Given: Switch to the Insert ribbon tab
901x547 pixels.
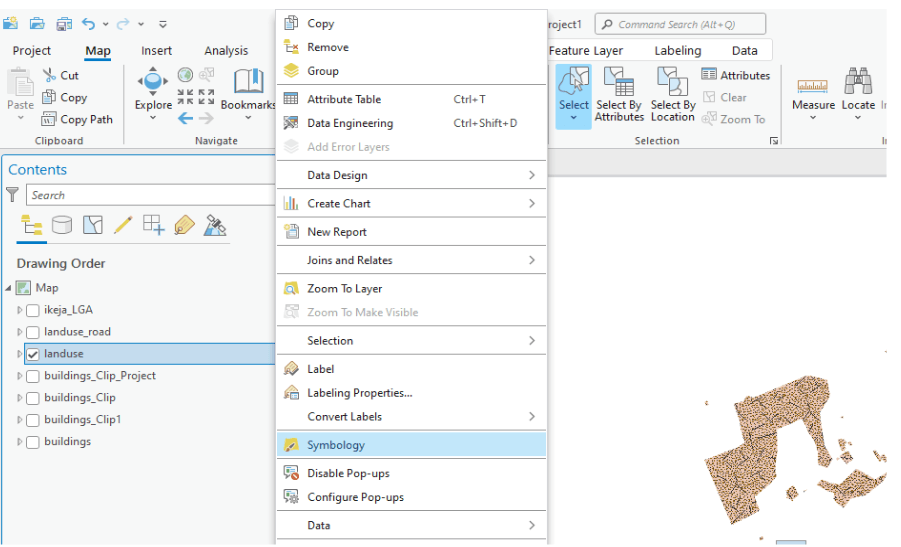Looking at the screenshot, I should pyautogui.click(x=156, y=51).
